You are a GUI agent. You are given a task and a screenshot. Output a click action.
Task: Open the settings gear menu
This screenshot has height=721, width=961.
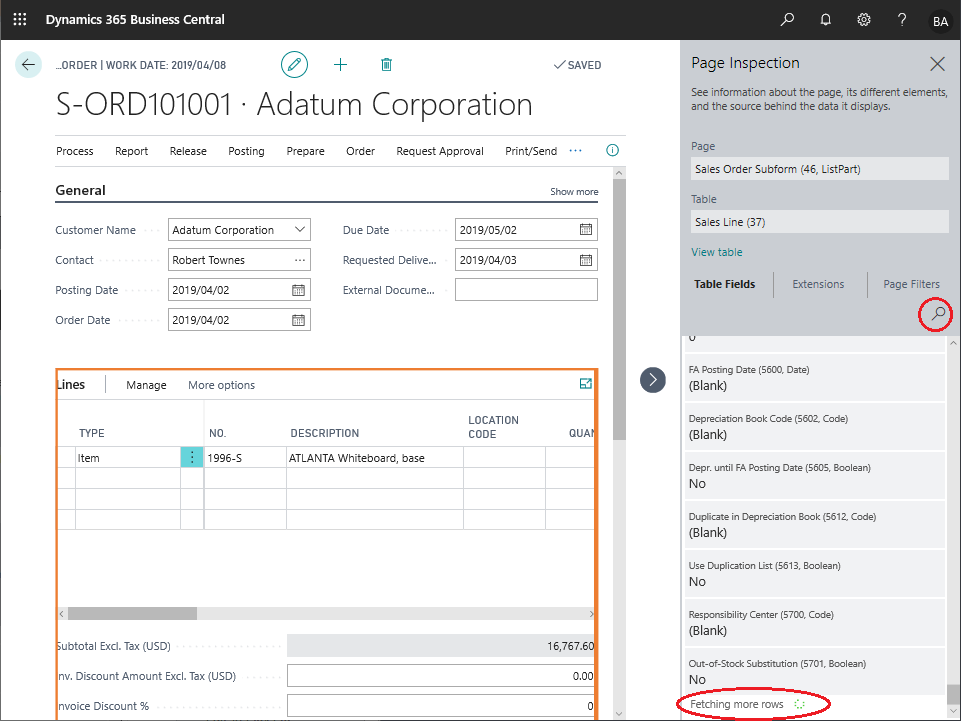864,20
